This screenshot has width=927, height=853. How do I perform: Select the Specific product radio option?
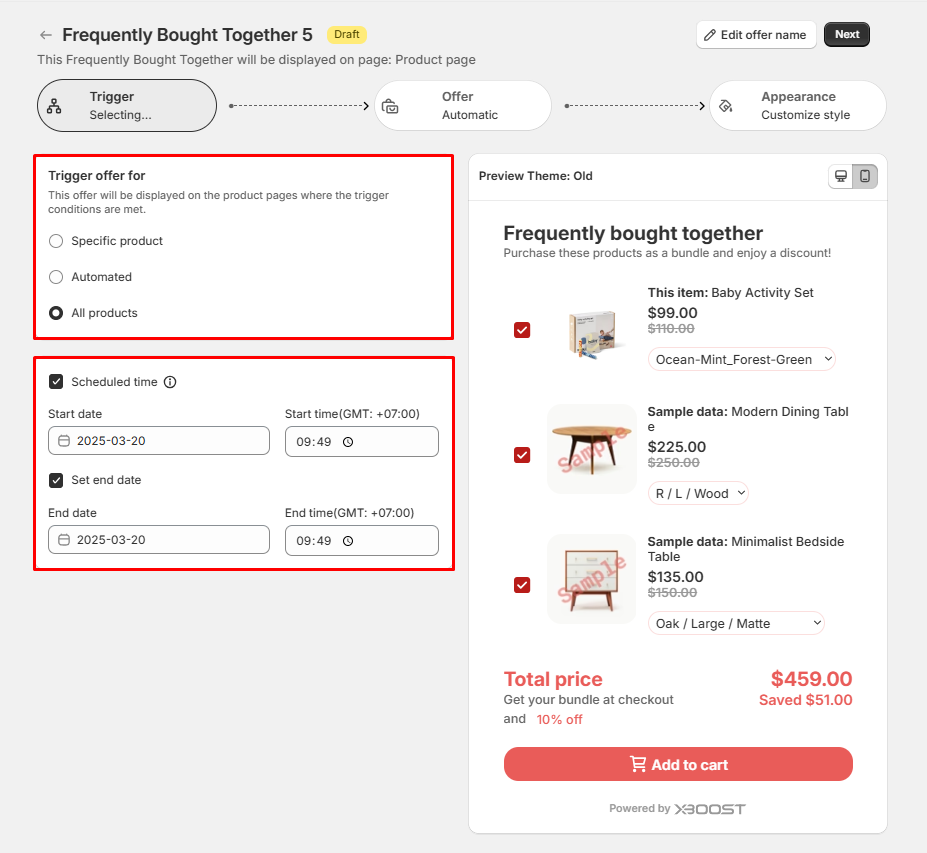click(56, 241)
